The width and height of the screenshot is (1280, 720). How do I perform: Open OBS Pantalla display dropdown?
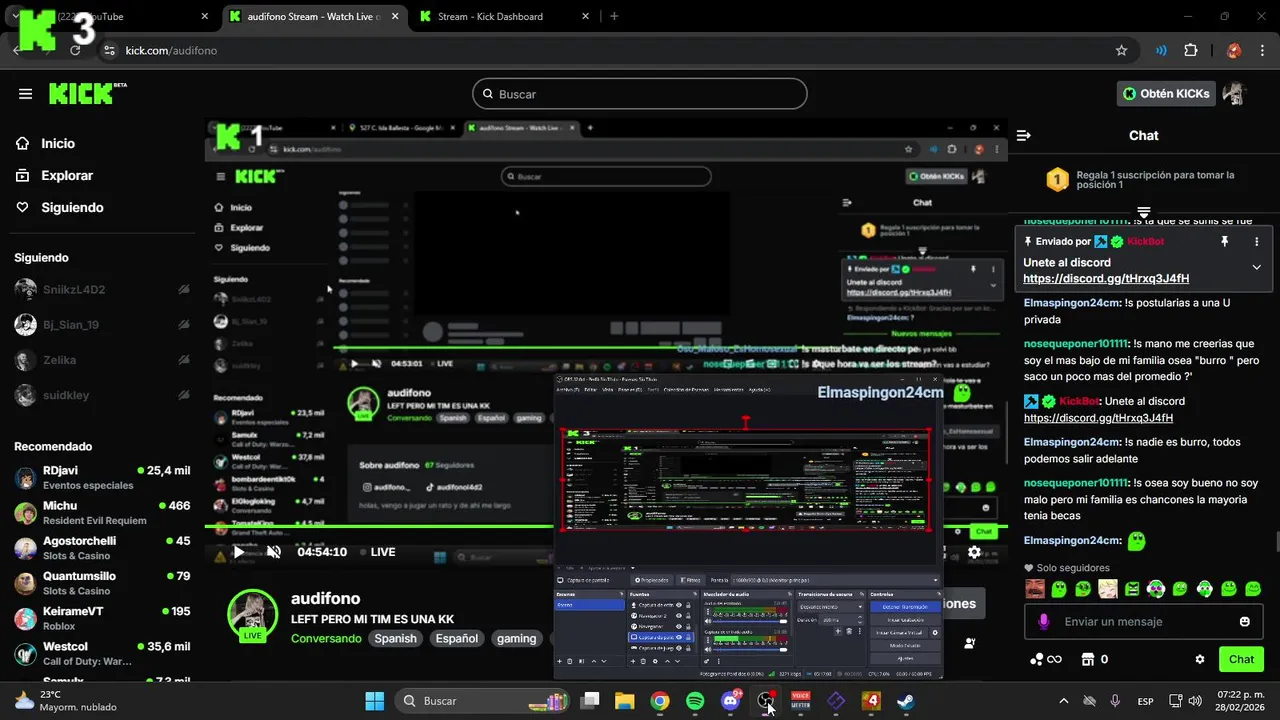(834, 580)
